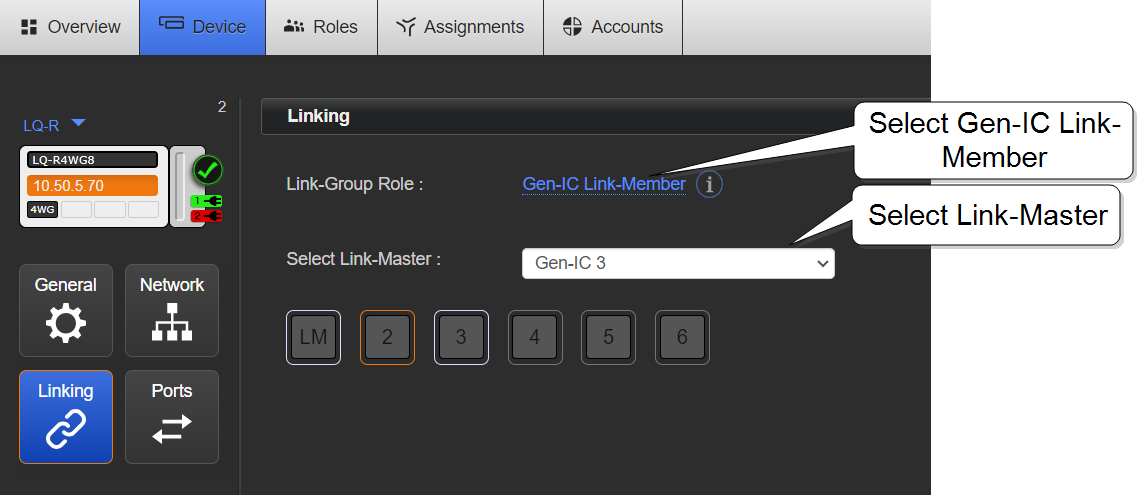
Task: Toggle link slot number 3
Action: [461, 337]
